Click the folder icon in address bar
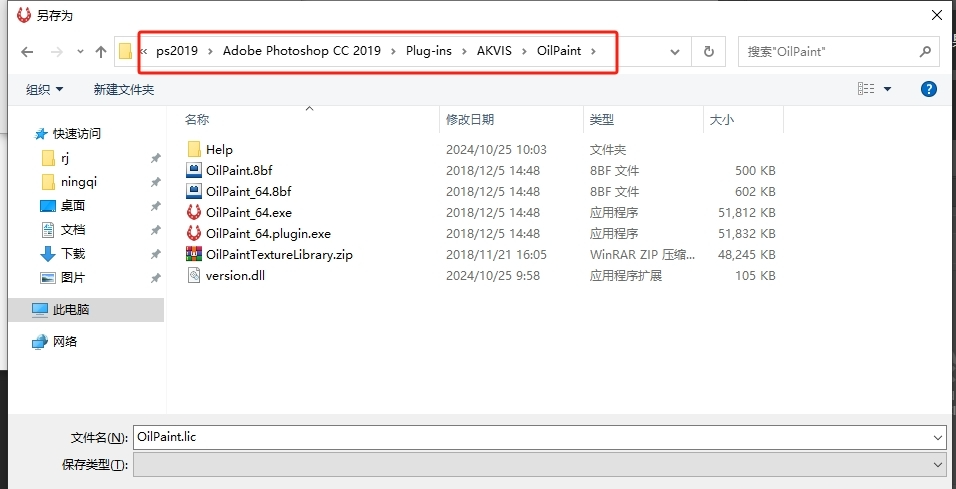Viewport: 956px width, 489px height. point(126,51)
